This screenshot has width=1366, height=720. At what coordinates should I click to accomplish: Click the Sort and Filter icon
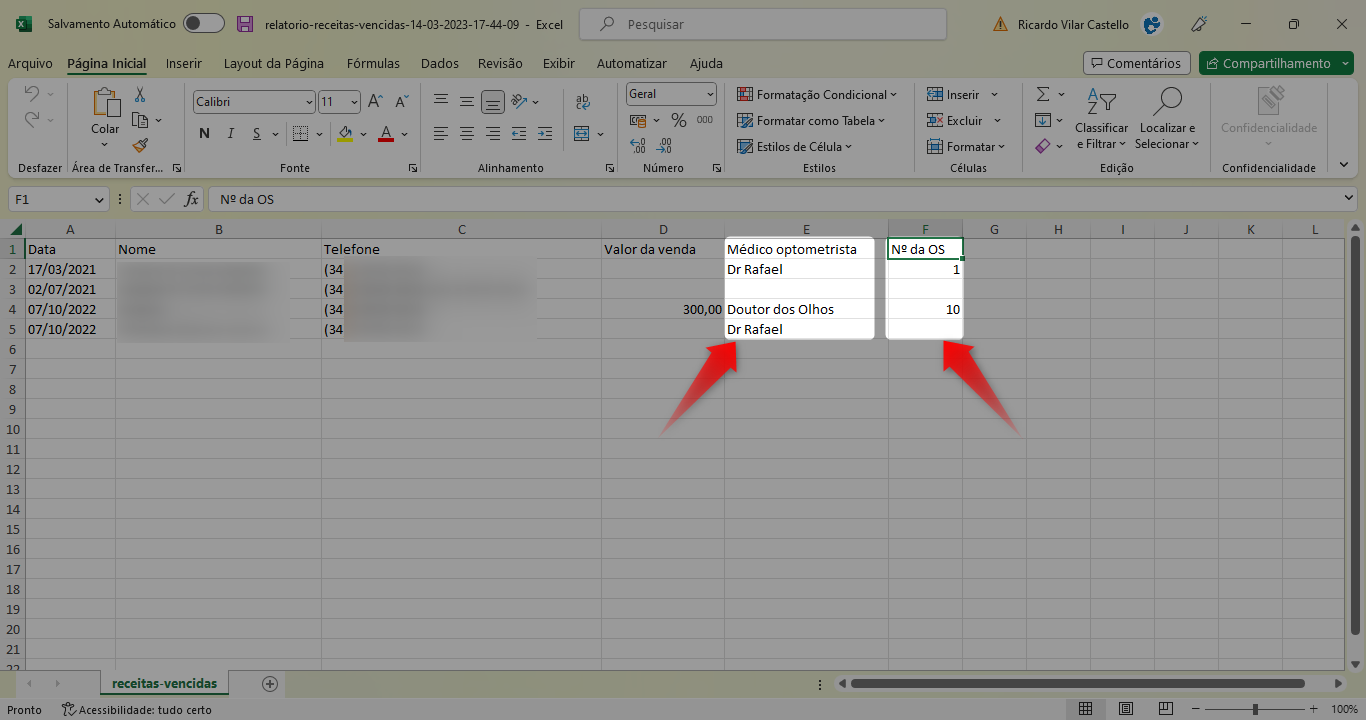tap(1101, 102)
